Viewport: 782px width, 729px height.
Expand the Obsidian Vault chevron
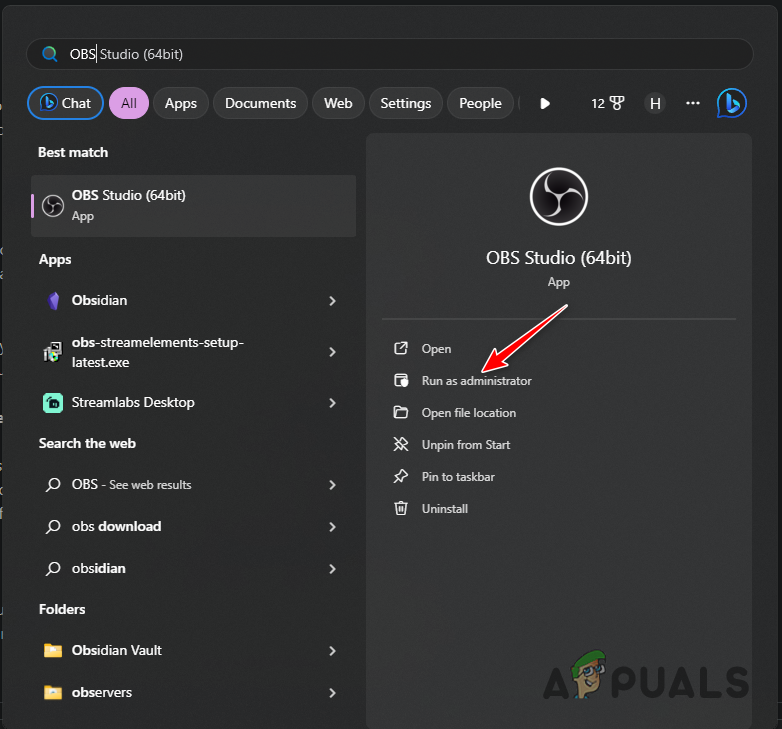[x=333, y=651]
